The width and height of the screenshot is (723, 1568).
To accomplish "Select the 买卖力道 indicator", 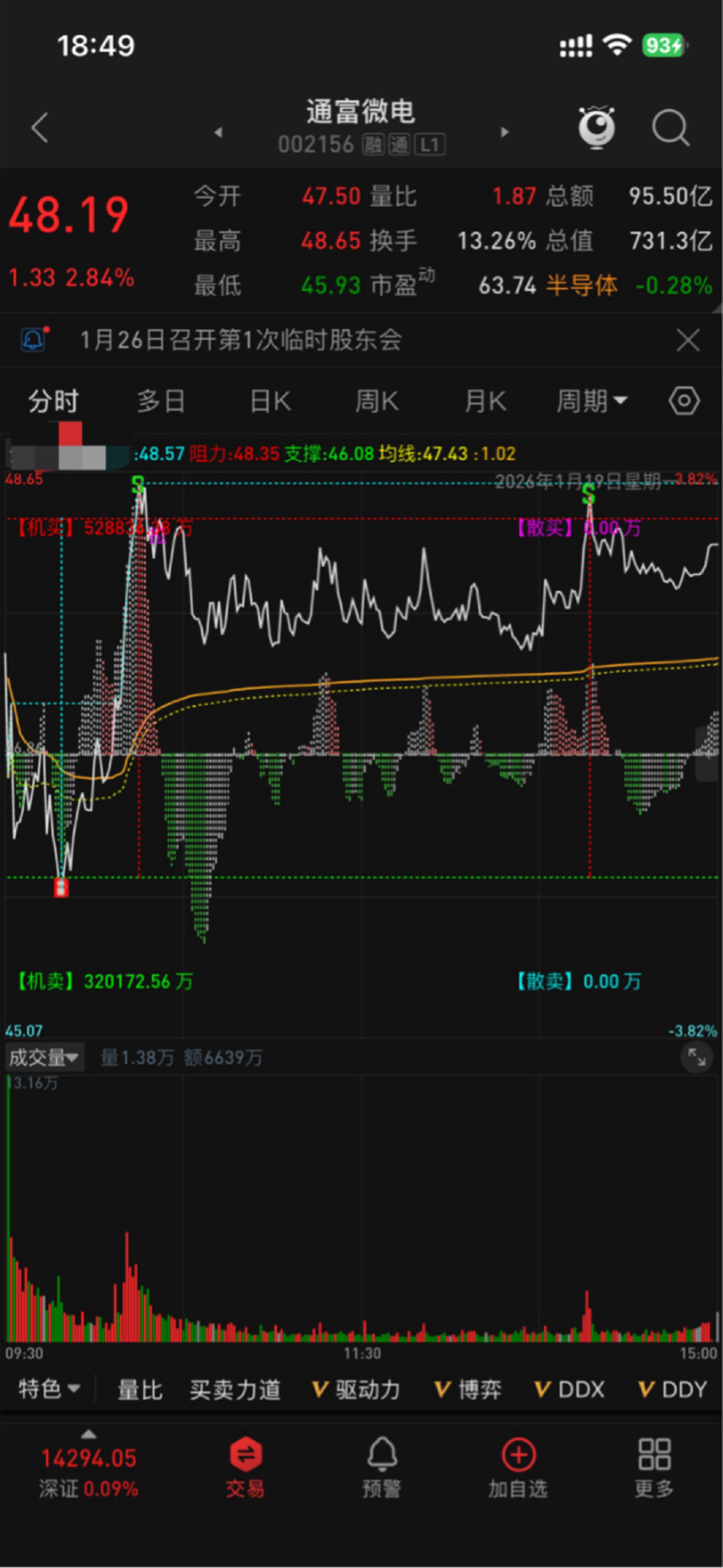I will 235,1389.
